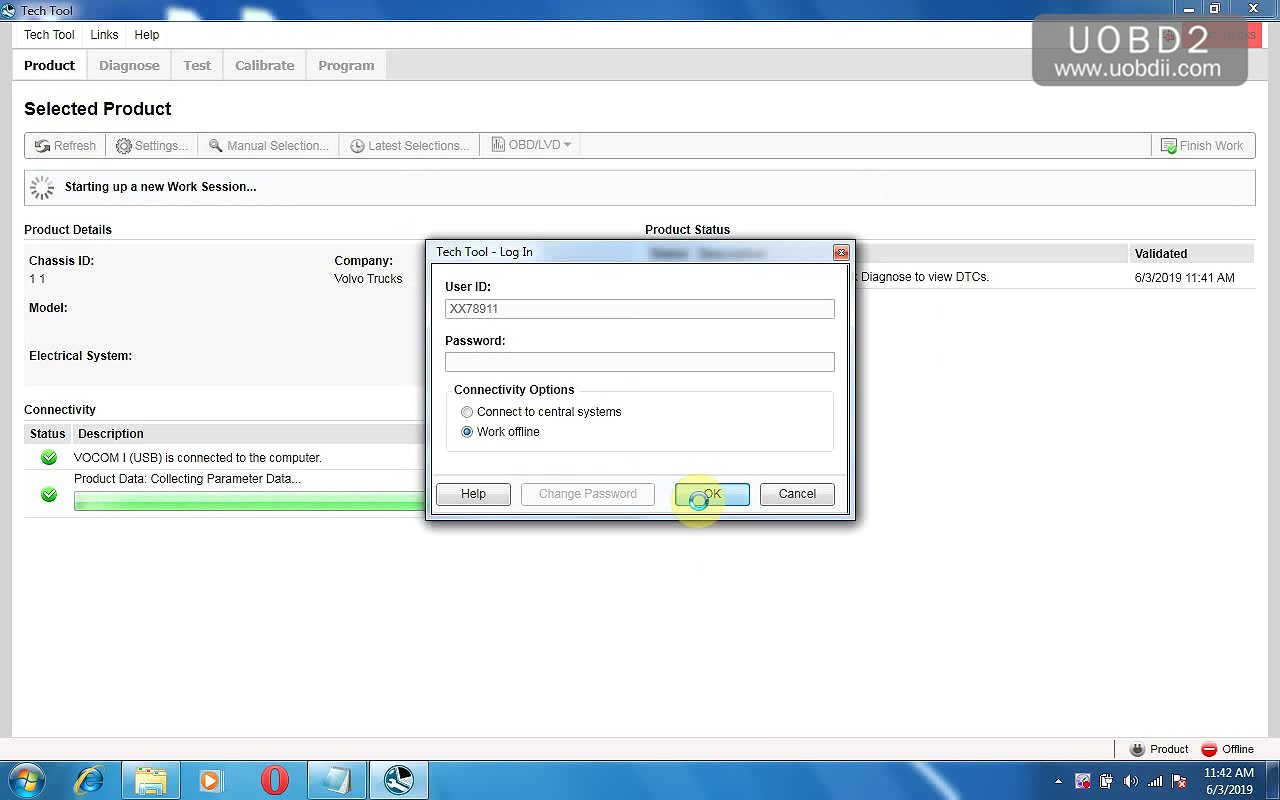Click the 6/3/2019 11:41 AM validated cell
Image resolution: width=1280 pixels, height=800 pixels.
coord(1184,277)
